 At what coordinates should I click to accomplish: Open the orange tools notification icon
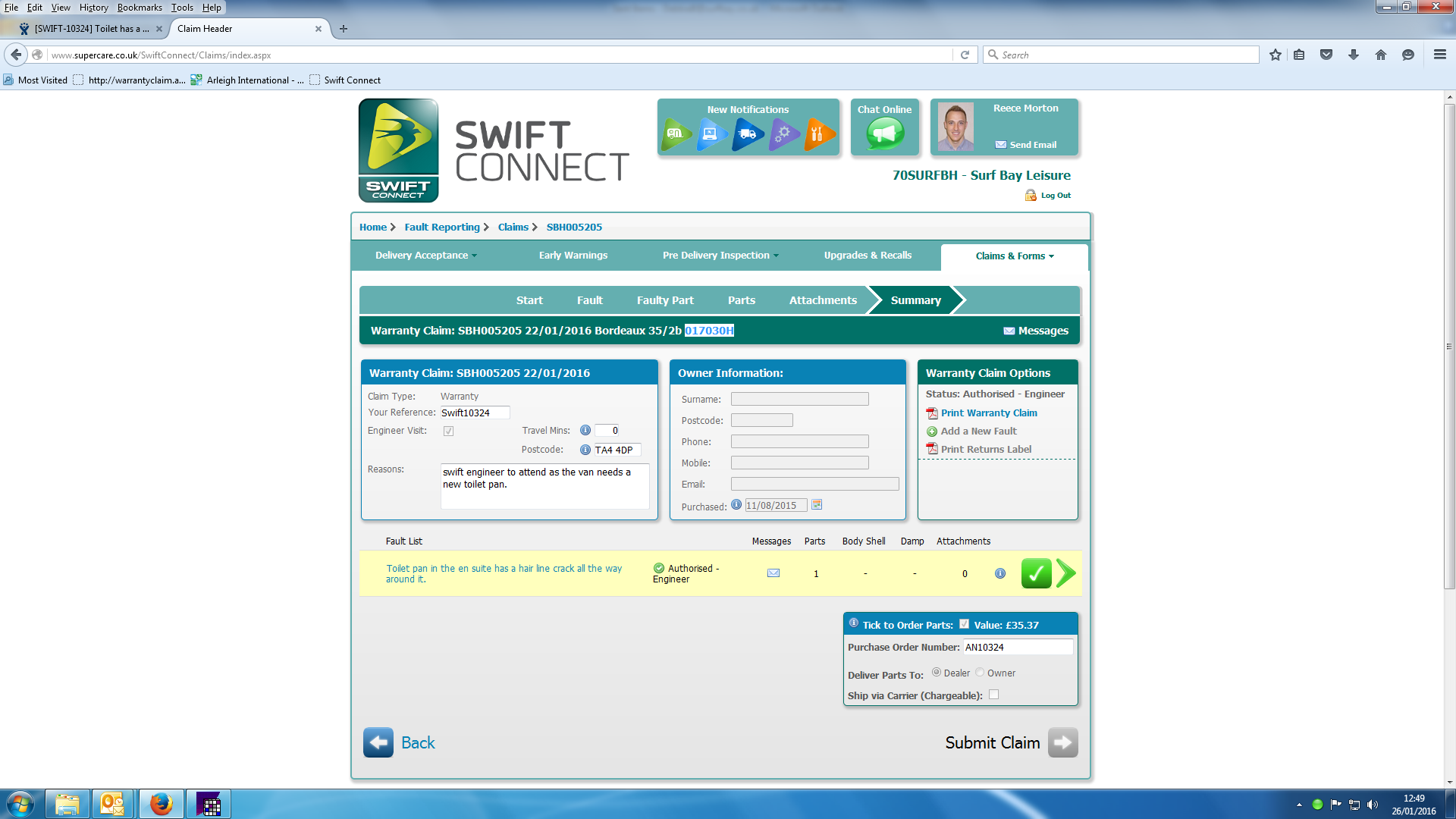pos(818,134)
